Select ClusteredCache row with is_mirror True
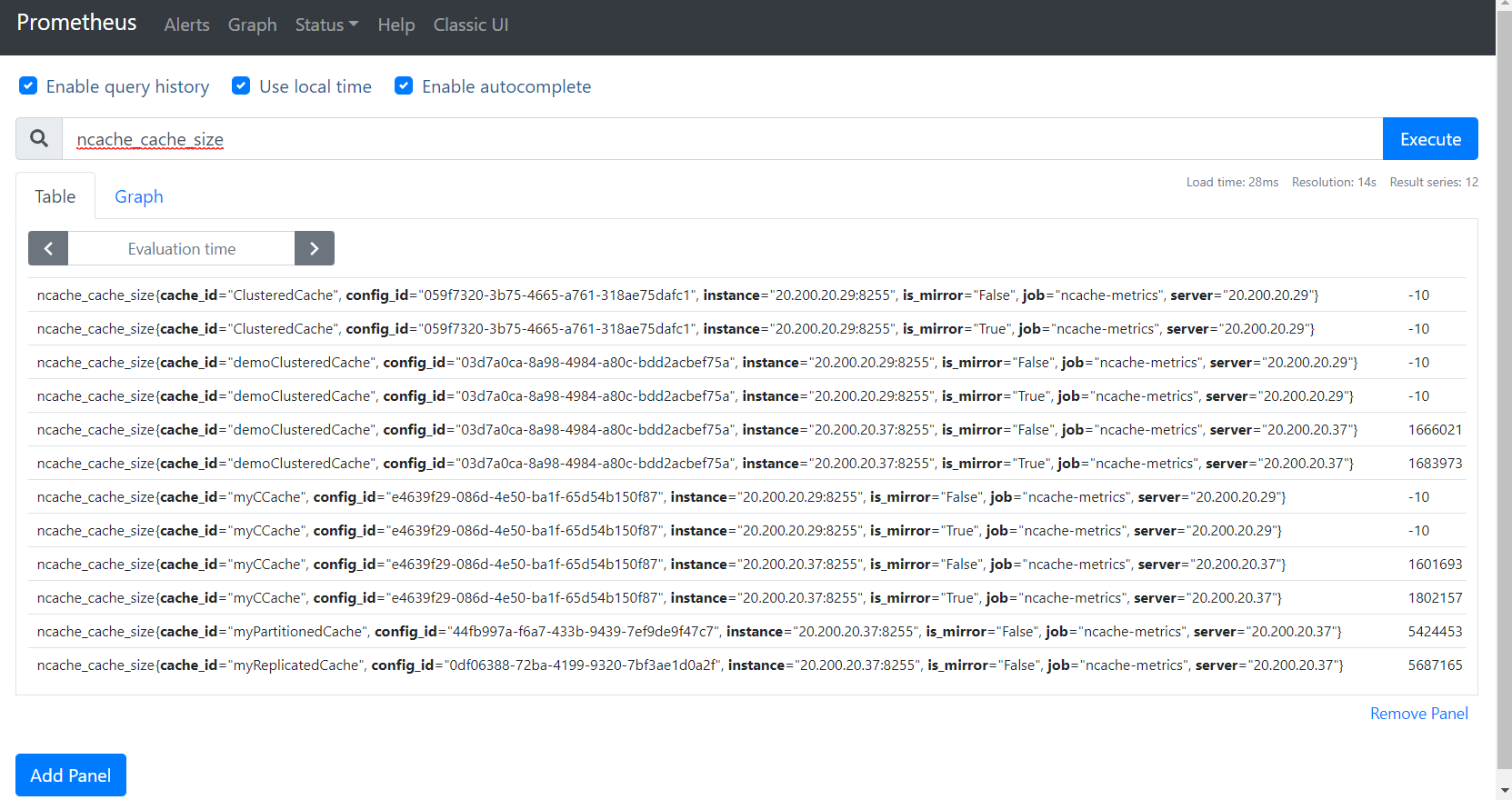Screen dimensions: 1512x800 pos(747,328)
